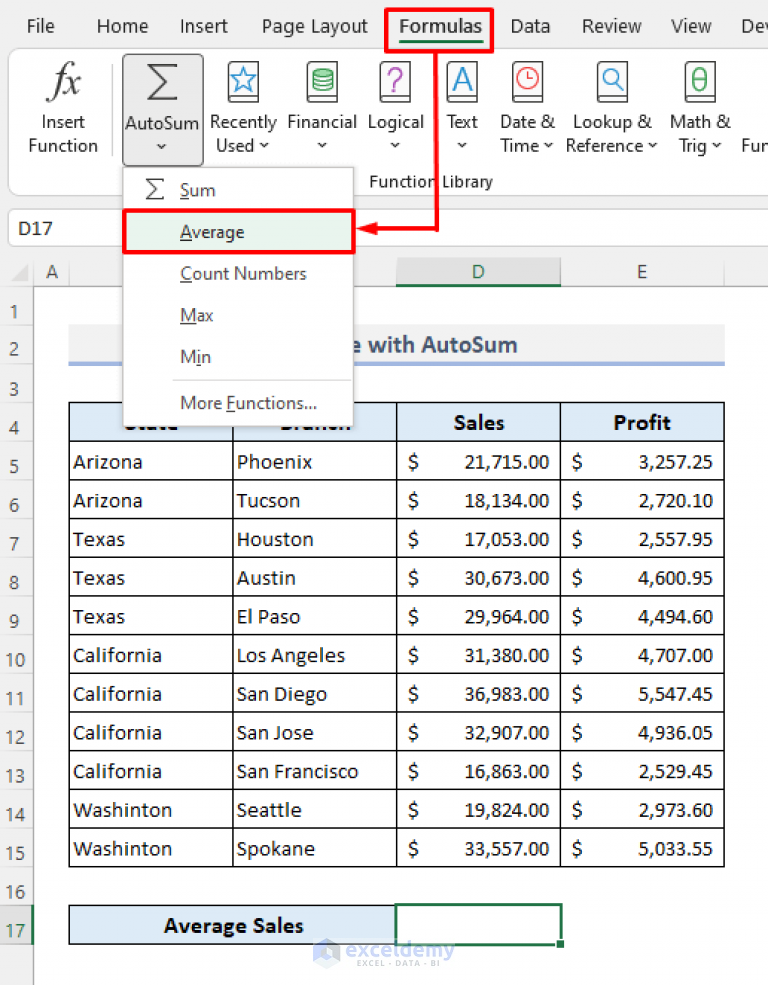Screen dimensions: 768x985
Task: Open the Date & Time functions icon
Action: pyautogui.click(x=527, y=82)
